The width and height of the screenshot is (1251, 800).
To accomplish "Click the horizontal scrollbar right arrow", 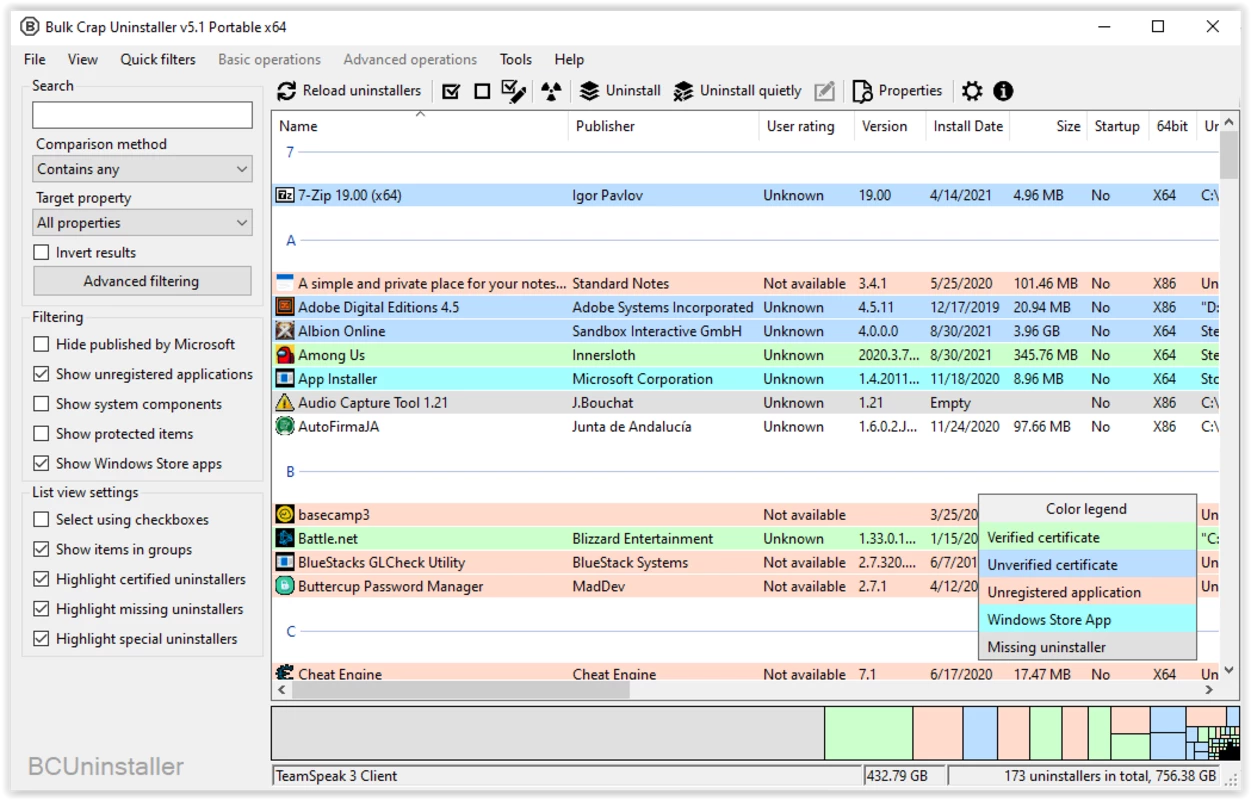I will pyautogui.click(x=1209, y=690).
